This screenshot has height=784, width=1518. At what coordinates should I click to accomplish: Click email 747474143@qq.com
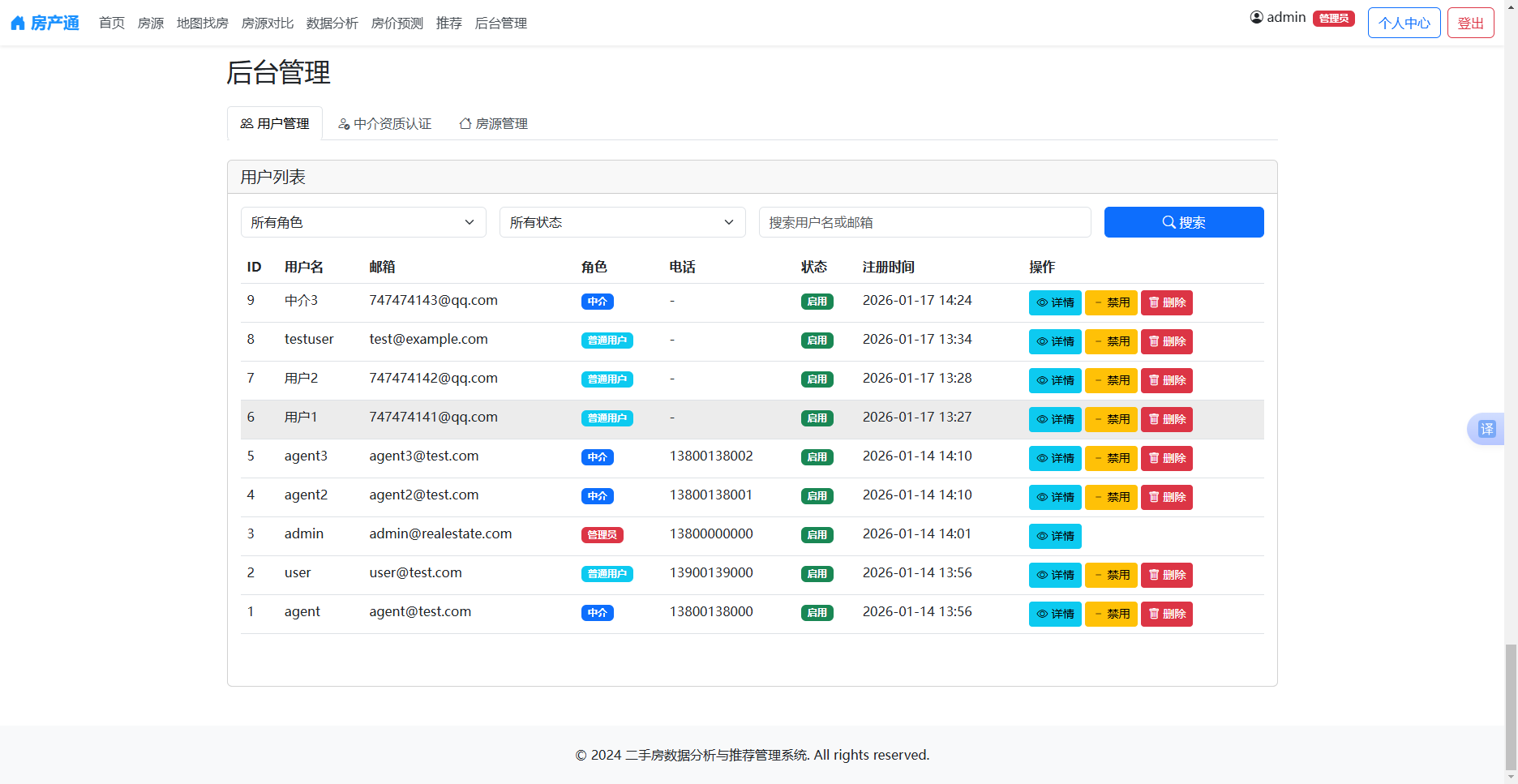pyautogui.click(x=434, y=300)
